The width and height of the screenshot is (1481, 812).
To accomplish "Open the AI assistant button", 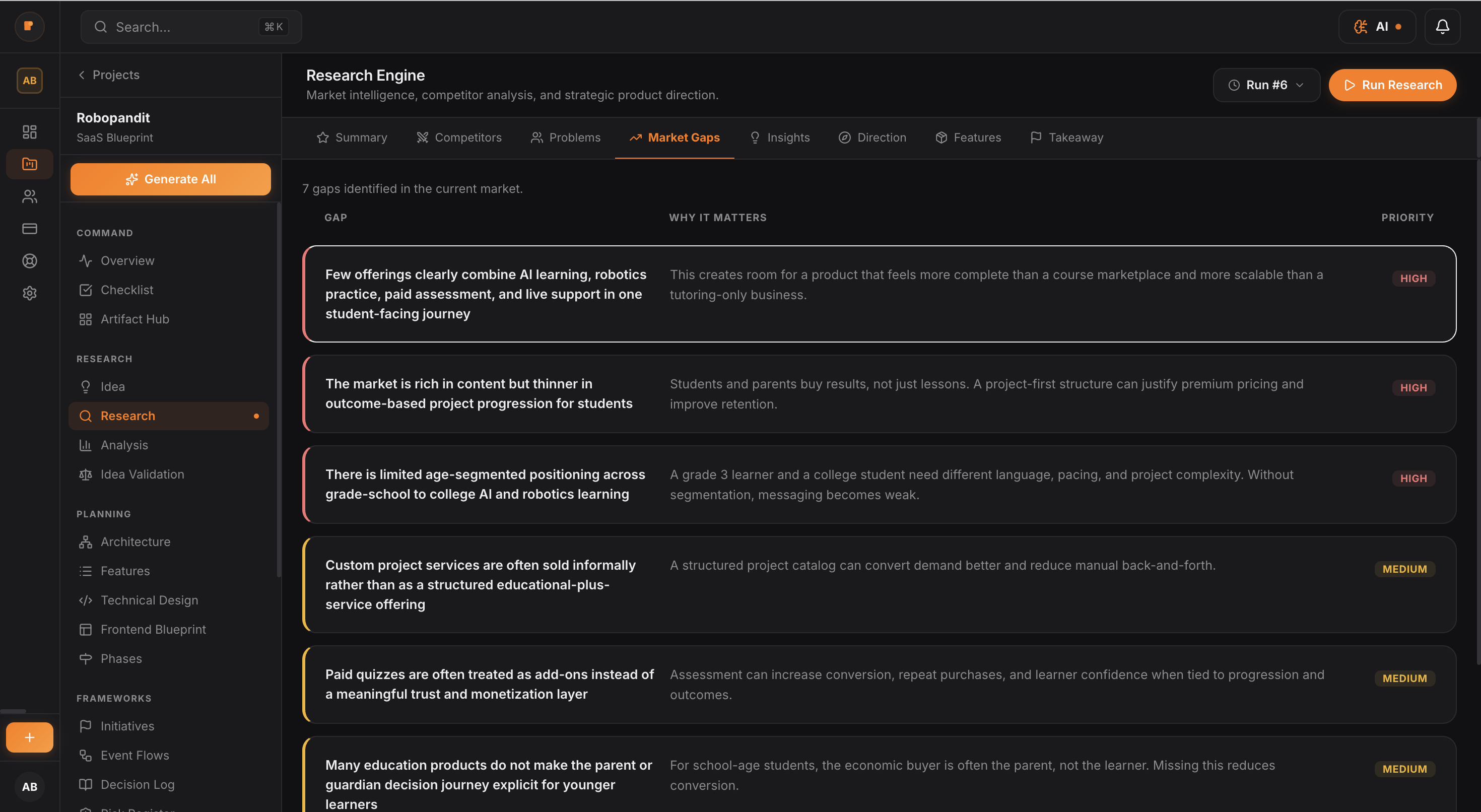I will click(1377, 27).
